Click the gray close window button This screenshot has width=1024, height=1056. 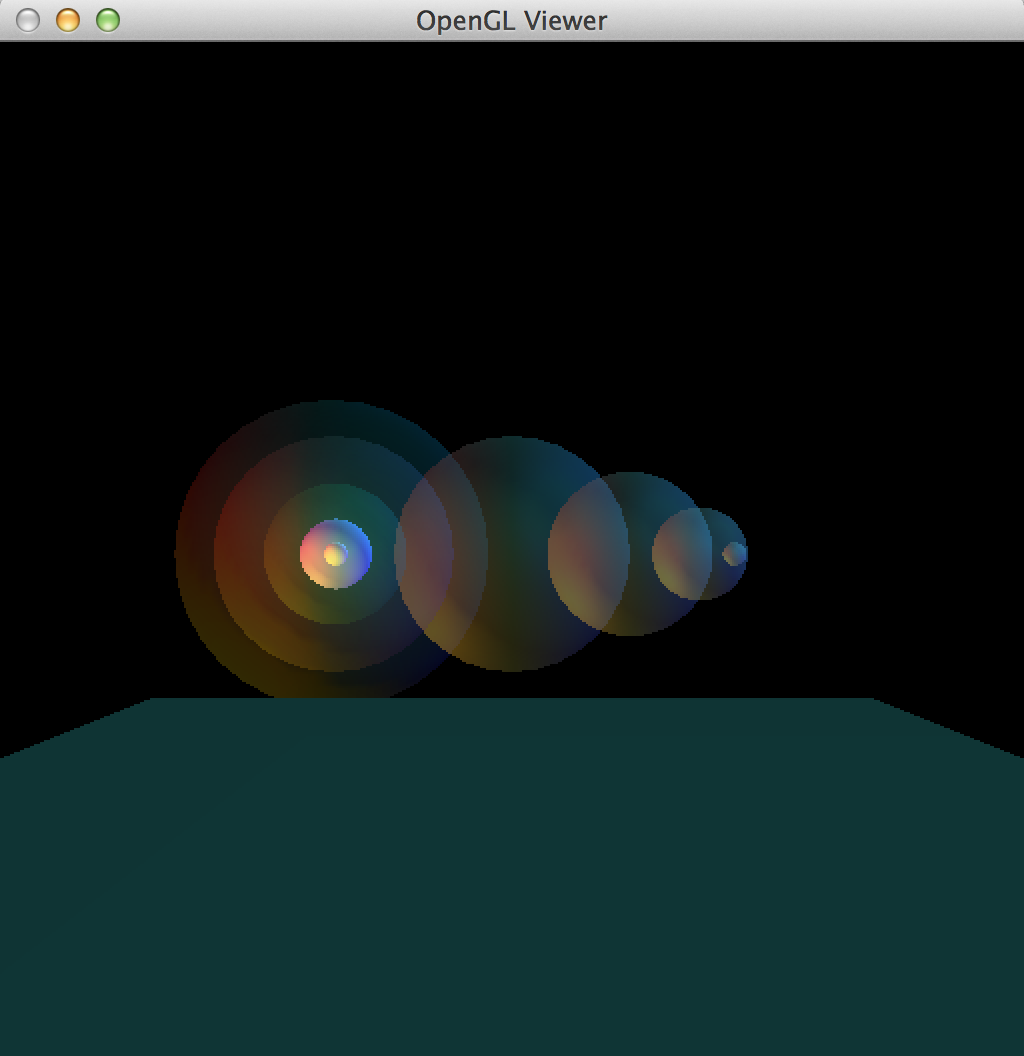click(x=28, y=20)
